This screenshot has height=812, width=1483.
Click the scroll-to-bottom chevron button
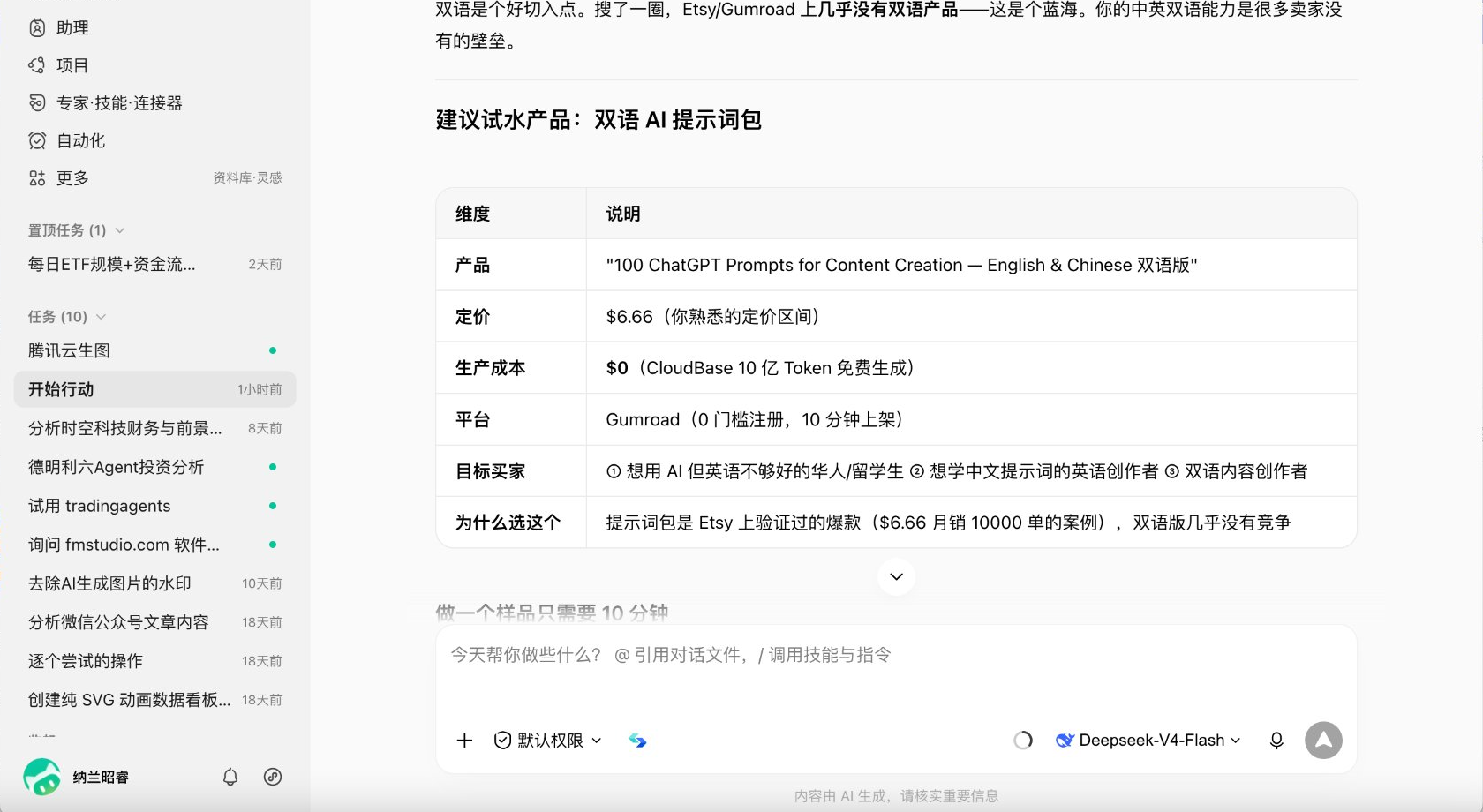pyautogui.click(x=896, y=576)
